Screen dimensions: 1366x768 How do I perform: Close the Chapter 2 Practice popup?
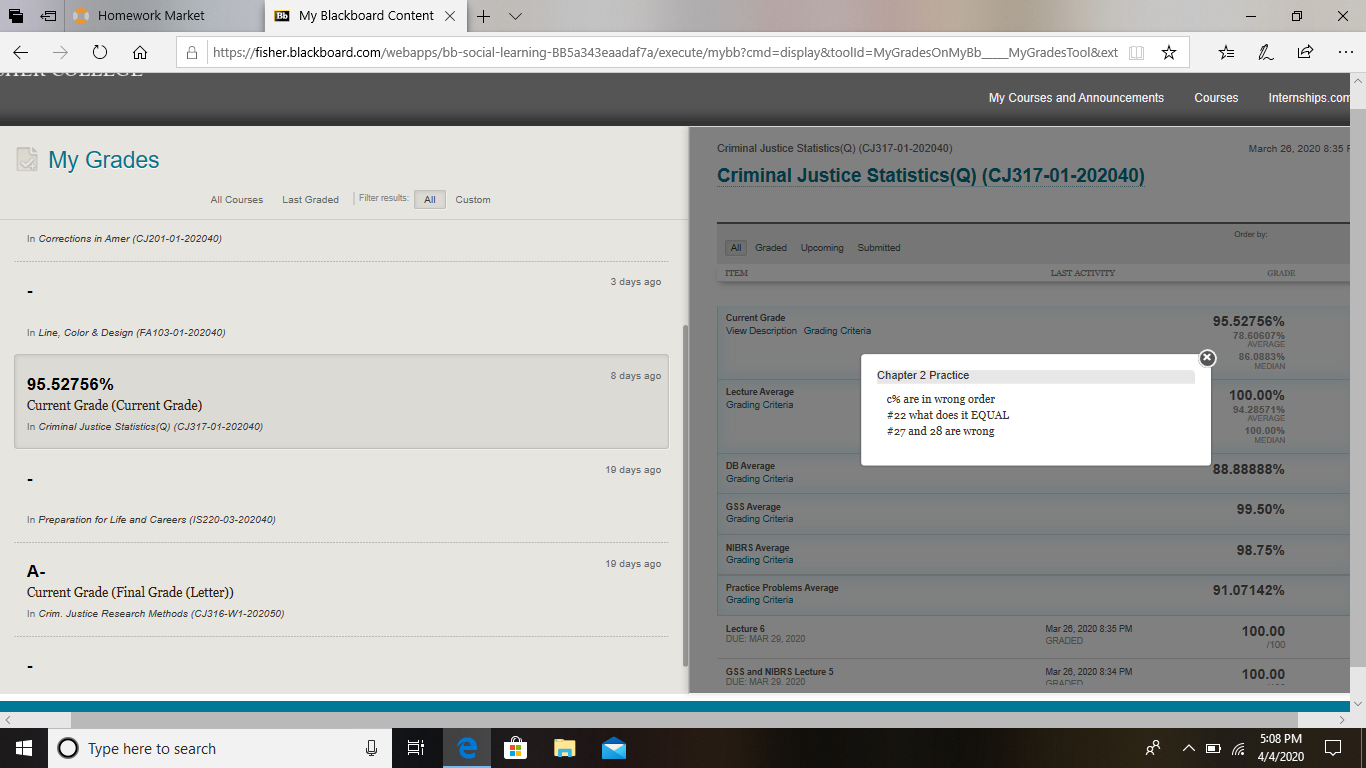(x=1207, y=357)
